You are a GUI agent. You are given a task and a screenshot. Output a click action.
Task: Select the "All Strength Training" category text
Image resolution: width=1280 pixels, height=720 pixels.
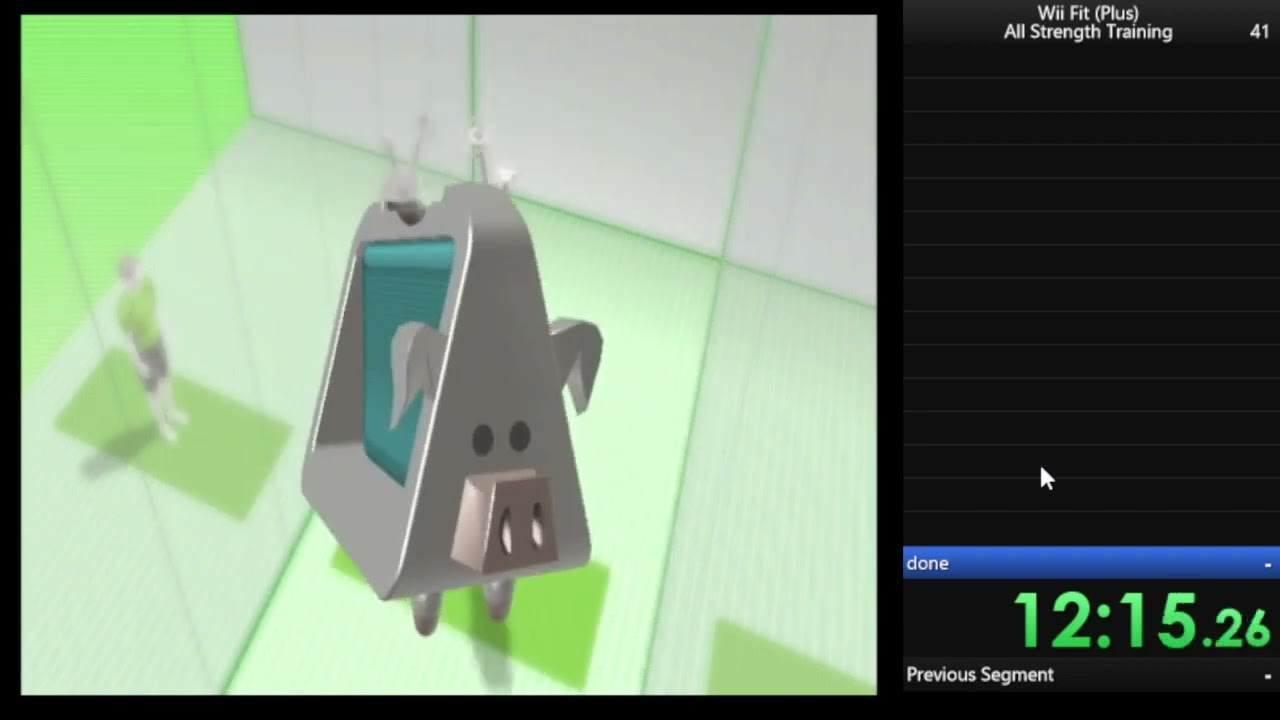[1088, 32]
